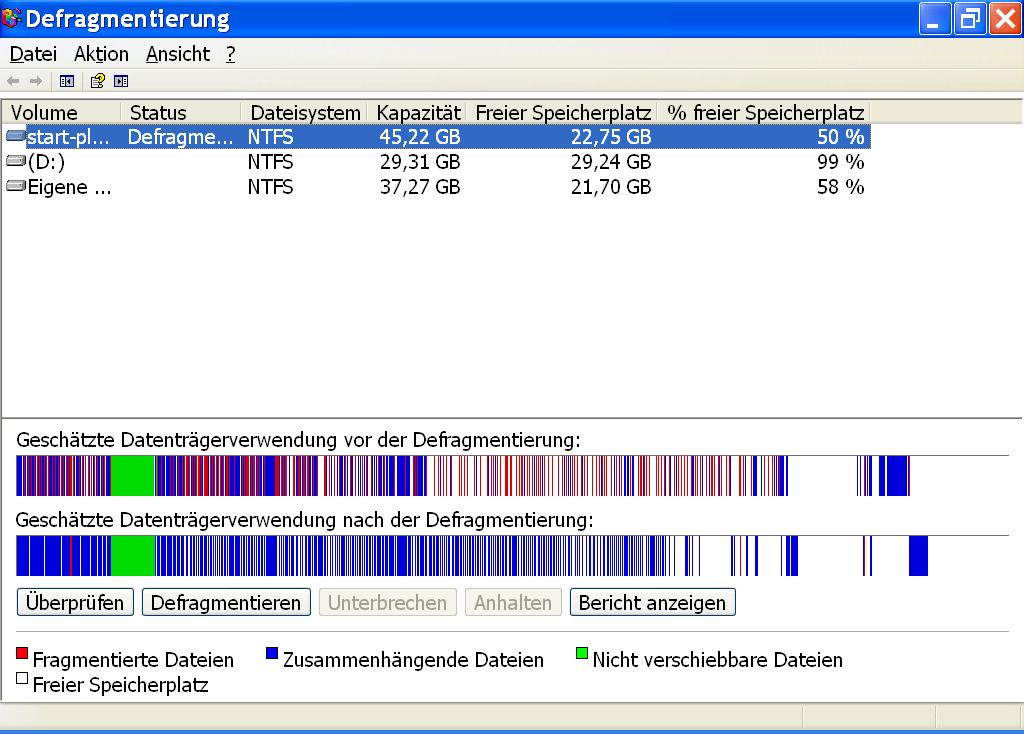
Task: Click the Bericht anzeigen button
Action: click(652, 602)
